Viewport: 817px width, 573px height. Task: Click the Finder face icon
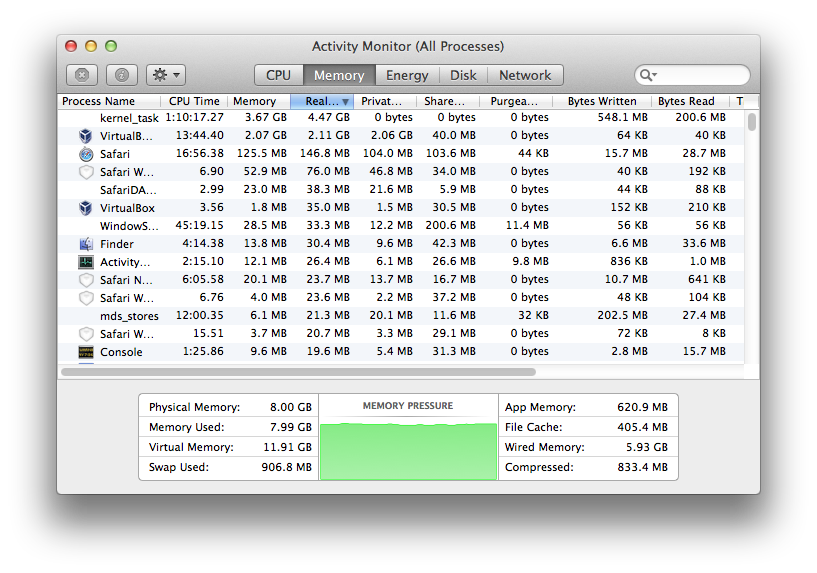click(86, 244)
